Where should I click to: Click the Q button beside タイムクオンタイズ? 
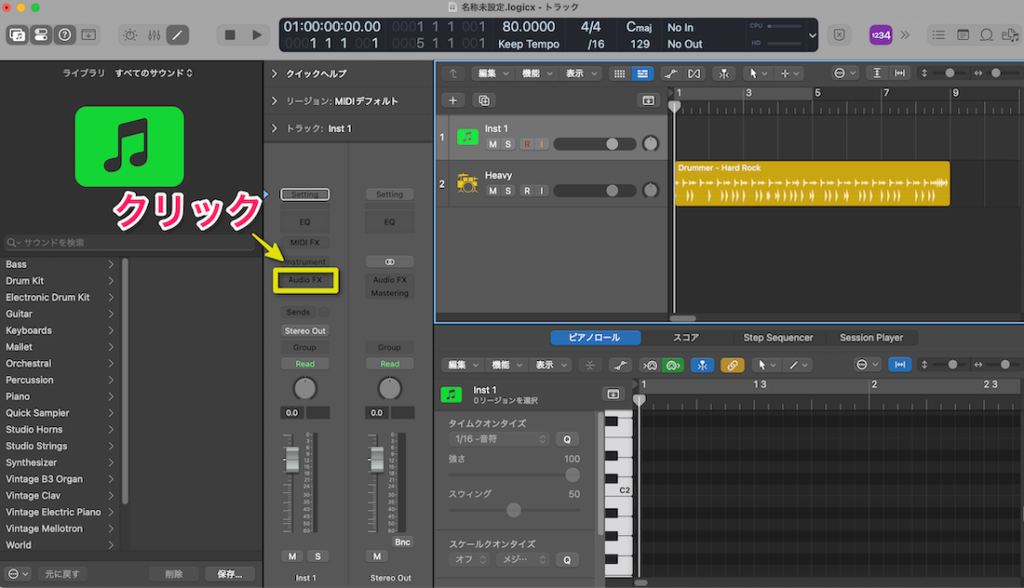(567, 440)
